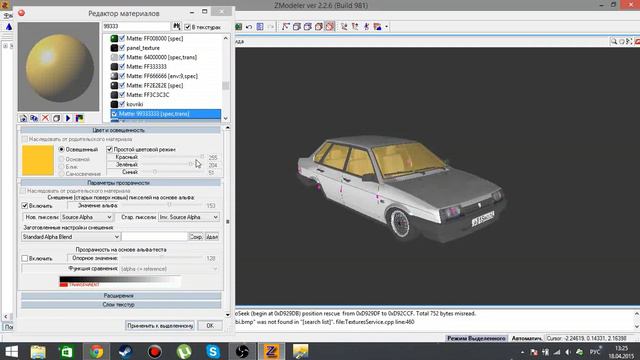Uncheck 'Включить' for alpha blending
The width and height of the screenshot is (640, 360).
(x=24, y=205)
